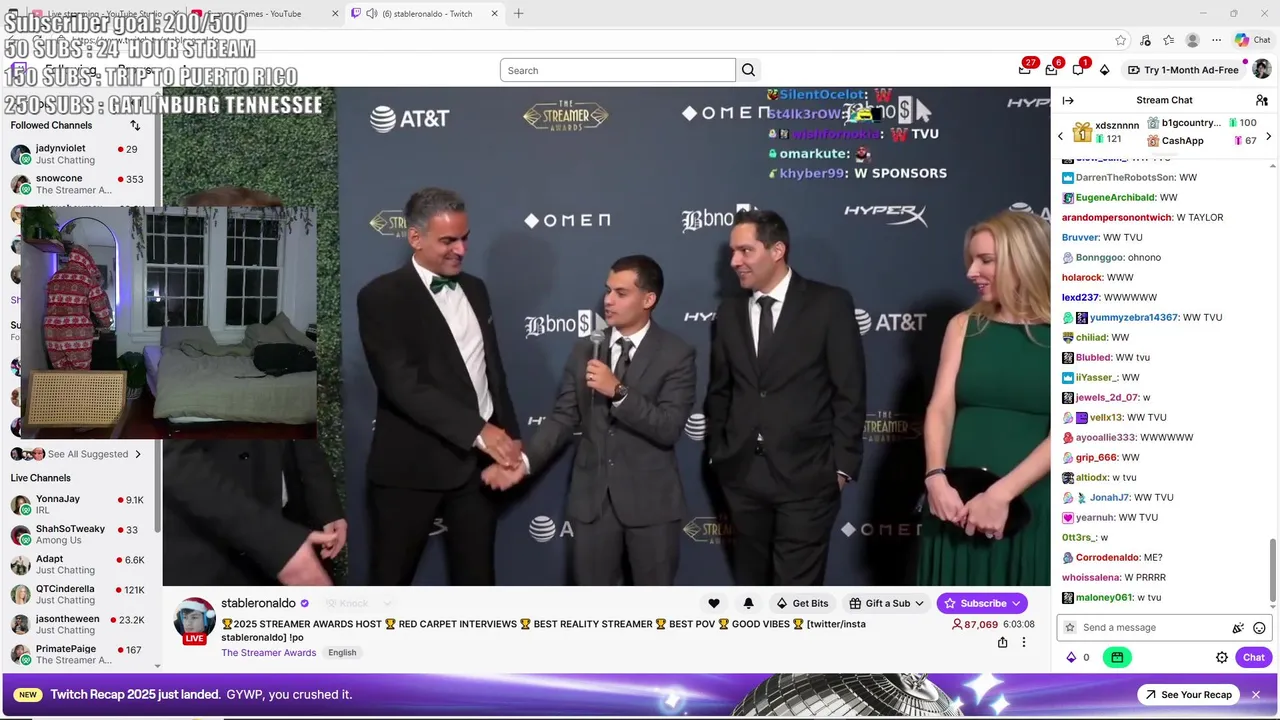This screenshot has height=720, width=1280.
Task: Open browser profile avatar
Action: coord(1192,40)
